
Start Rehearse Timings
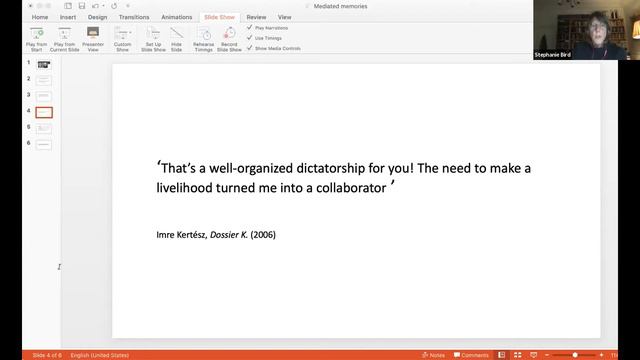tap(203, 39)
